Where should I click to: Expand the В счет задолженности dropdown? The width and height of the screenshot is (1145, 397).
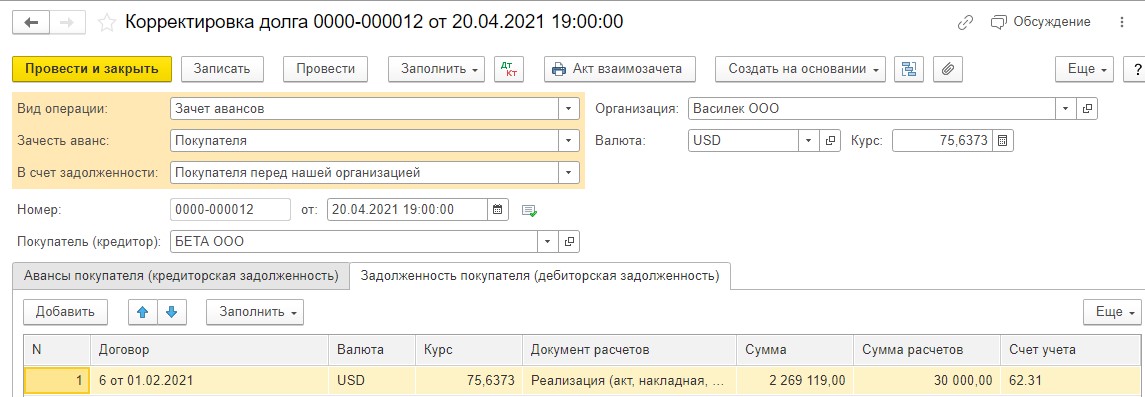[x=568, y=173]
